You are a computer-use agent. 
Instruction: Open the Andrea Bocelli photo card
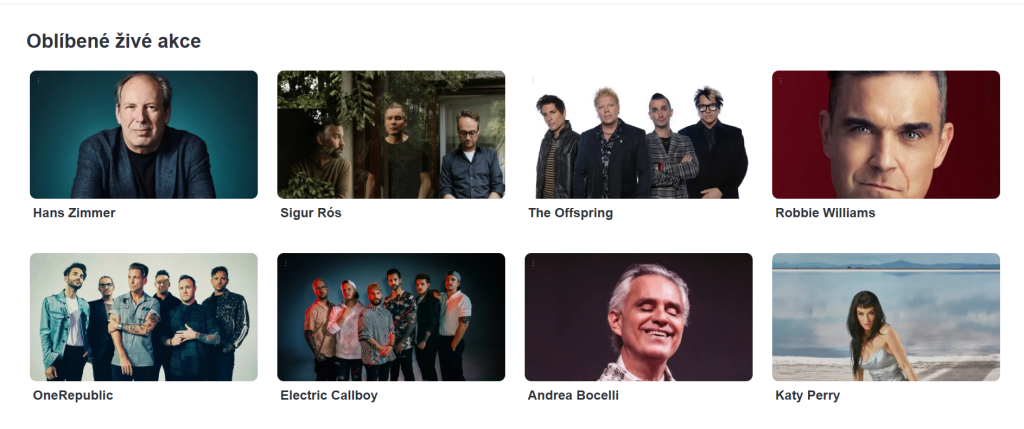639,317
